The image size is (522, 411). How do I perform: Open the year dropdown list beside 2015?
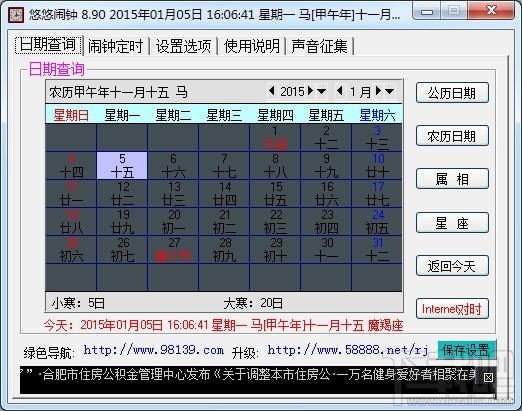coord(321,91)
